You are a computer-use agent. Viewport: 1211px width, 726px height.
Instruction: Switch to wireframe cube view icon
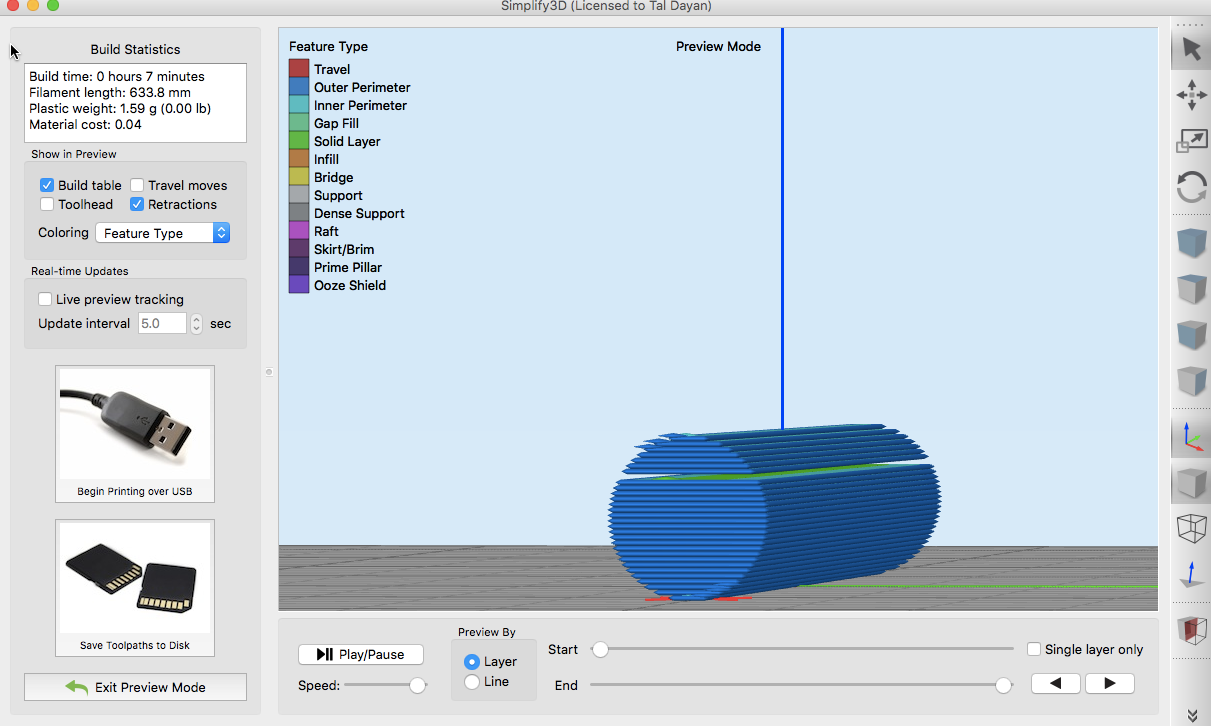point(1191,528)
